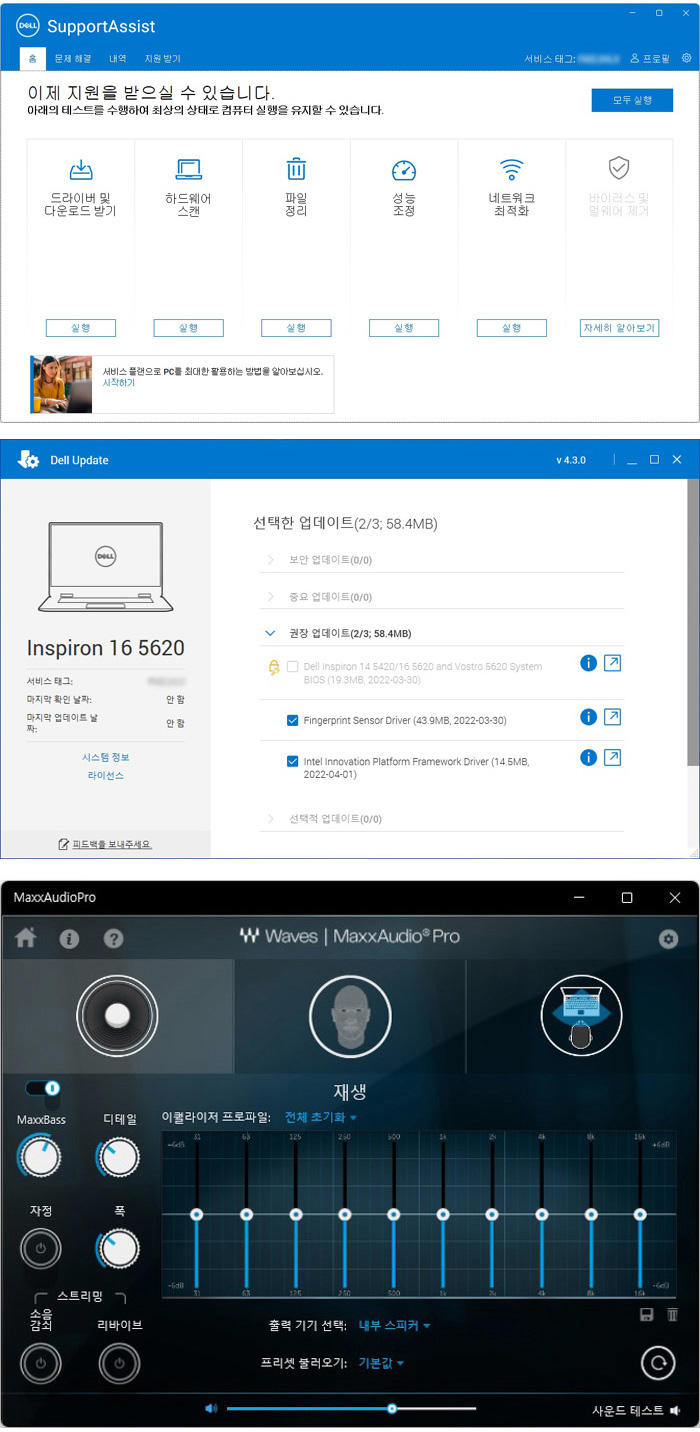Delete the equalizer preset with trash icon
Screen dimensions: 700x1432
point(673,1315)
